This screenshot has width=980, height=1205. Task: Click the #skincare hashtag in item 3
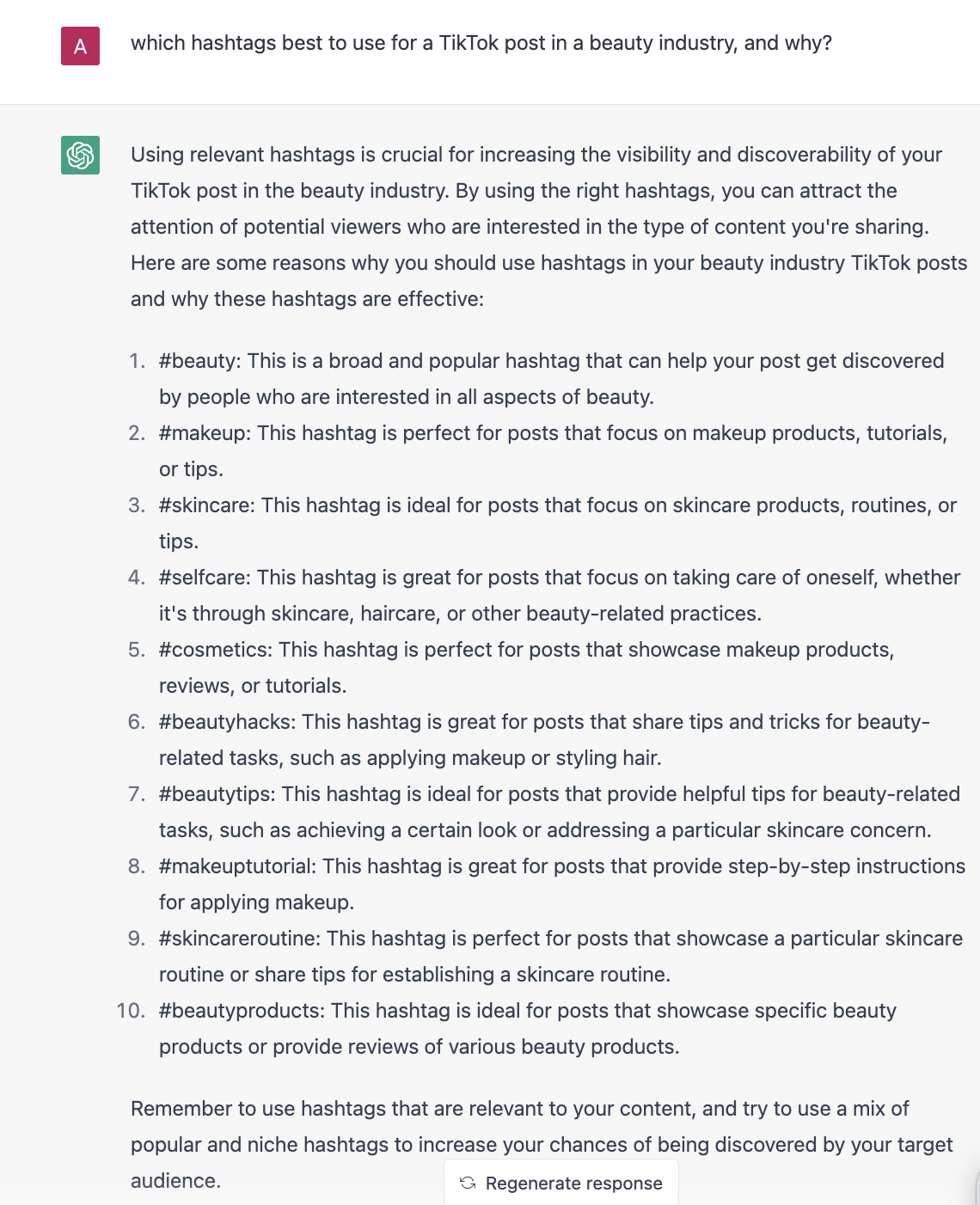(206, 505)
